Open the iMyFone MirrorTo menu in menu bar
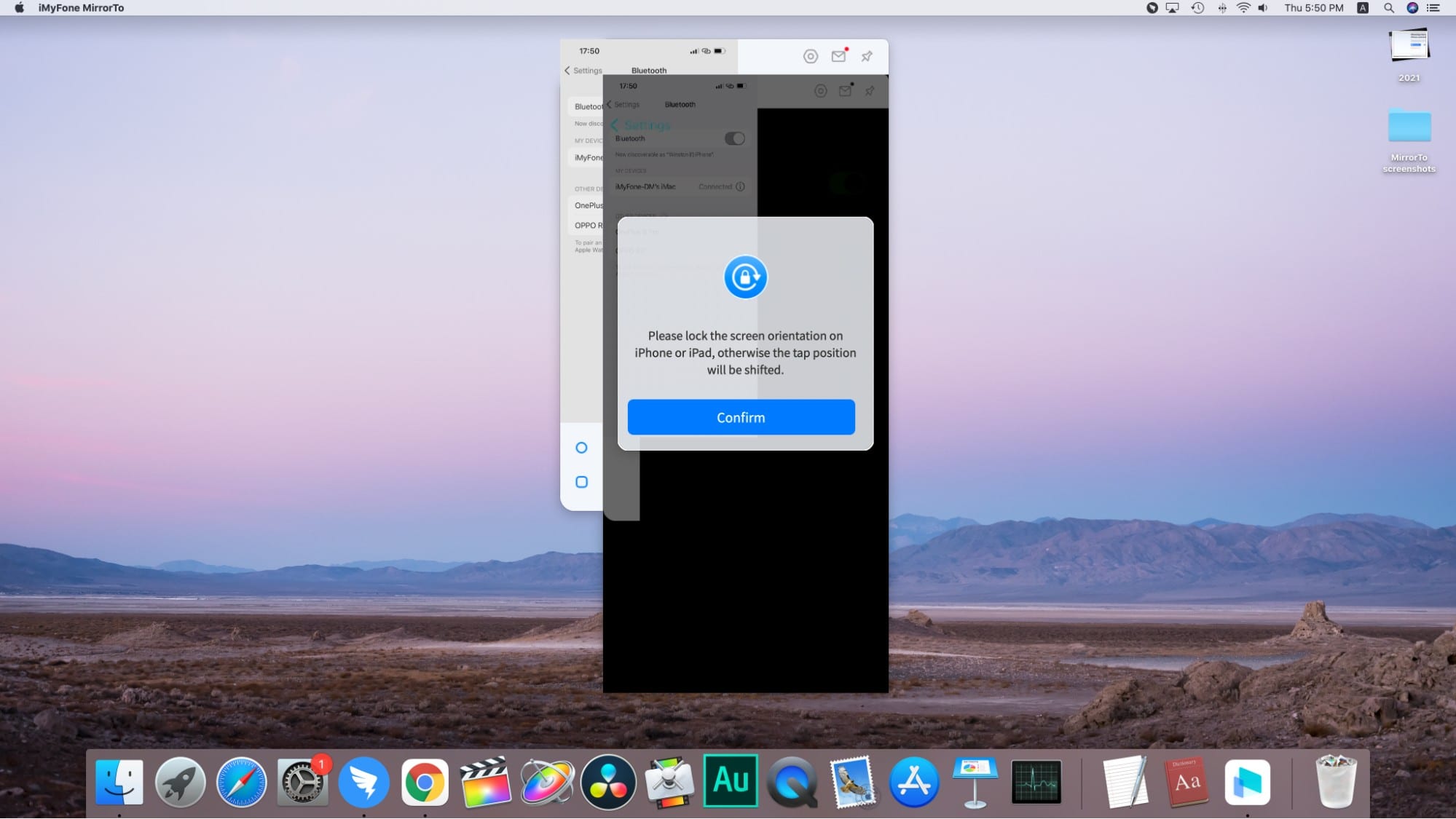The width and height of the screenshot is (1456, 819). 81,8
